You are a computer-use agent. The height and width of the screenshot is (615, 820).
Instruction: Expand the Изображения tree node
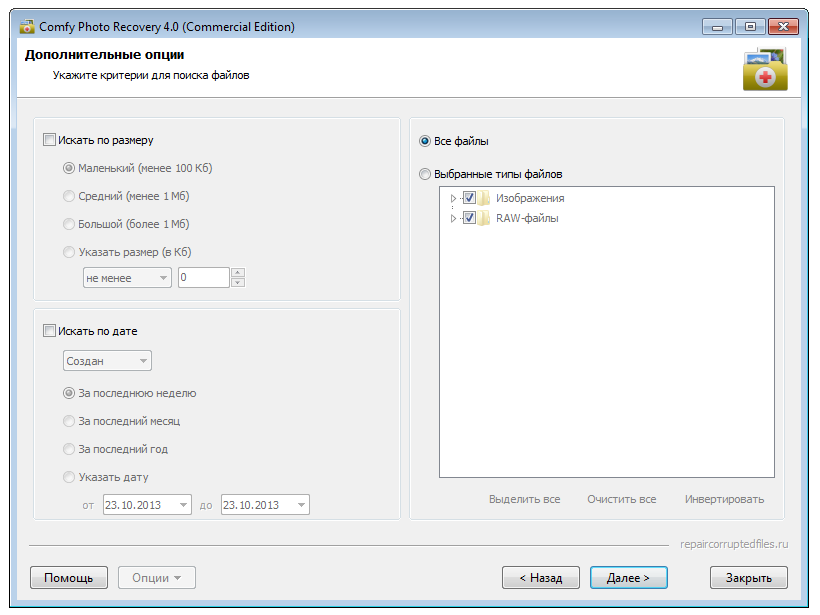(453, 198)
